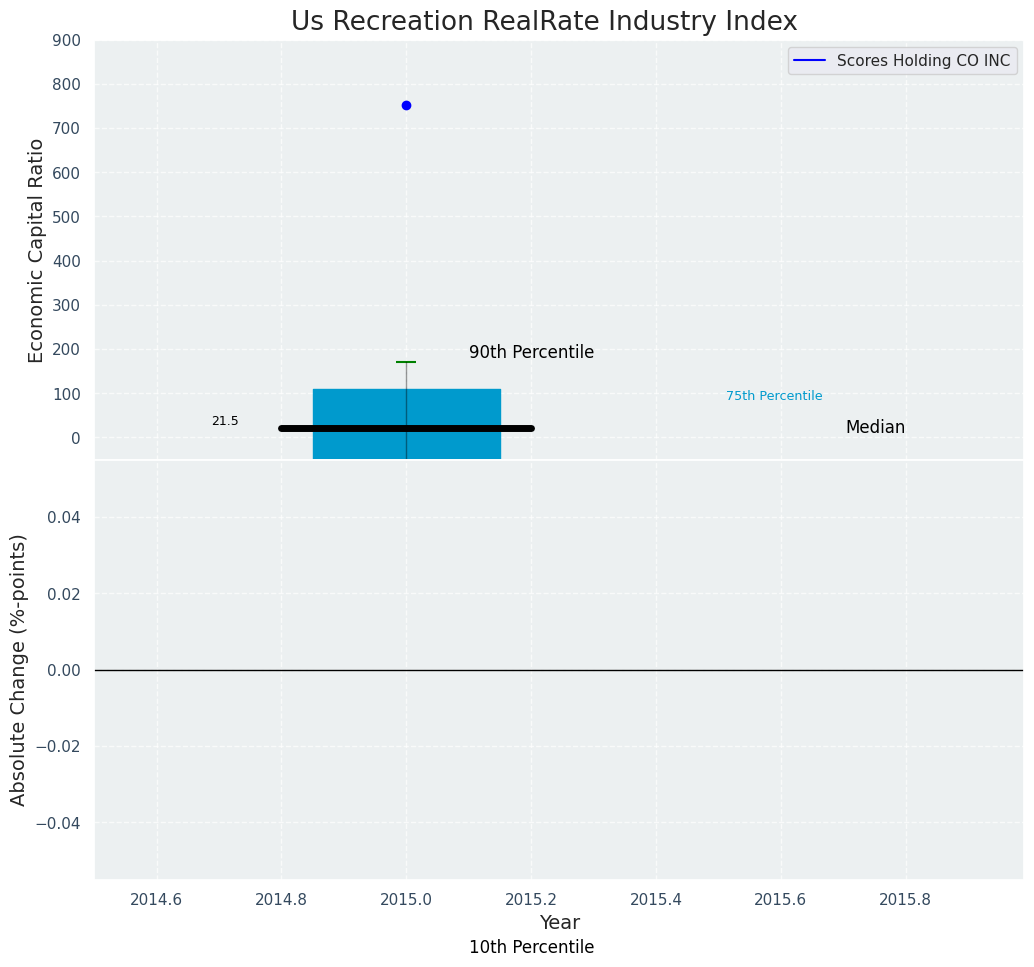Select the 10th Percentile label below the axis
1034x967 pixels.
click(531, 947)
